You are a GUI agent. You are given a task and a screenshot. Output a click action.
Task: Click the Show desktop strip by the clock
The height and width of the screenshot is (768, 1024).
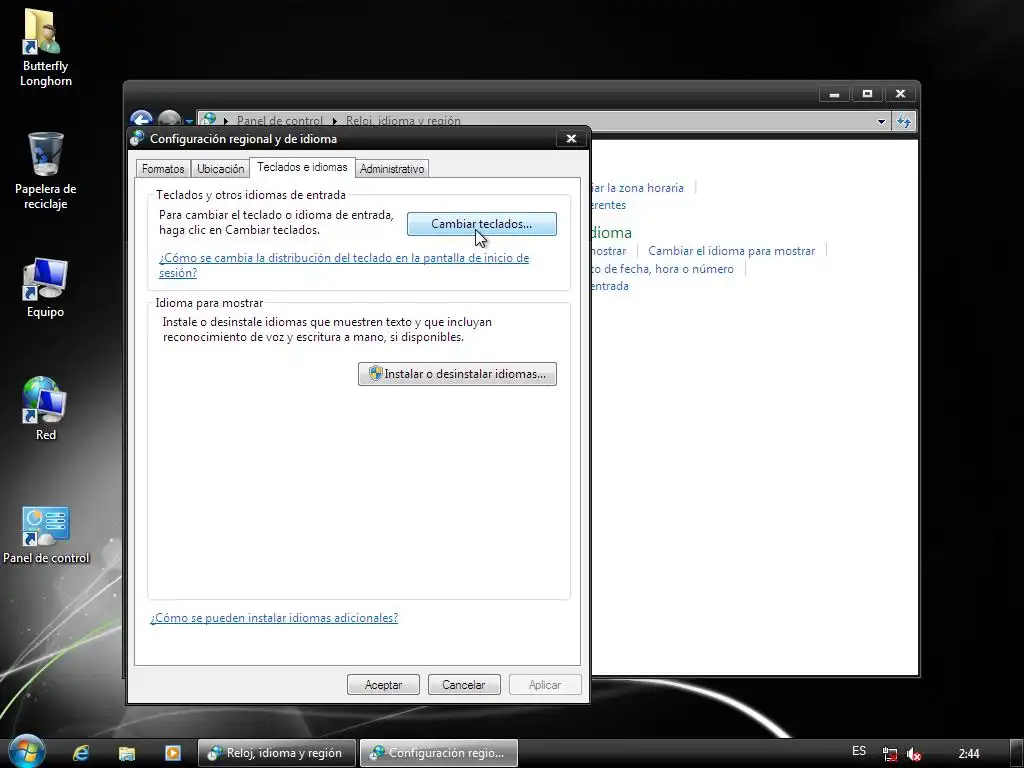pyautogui.click(x=1017, y=753)
